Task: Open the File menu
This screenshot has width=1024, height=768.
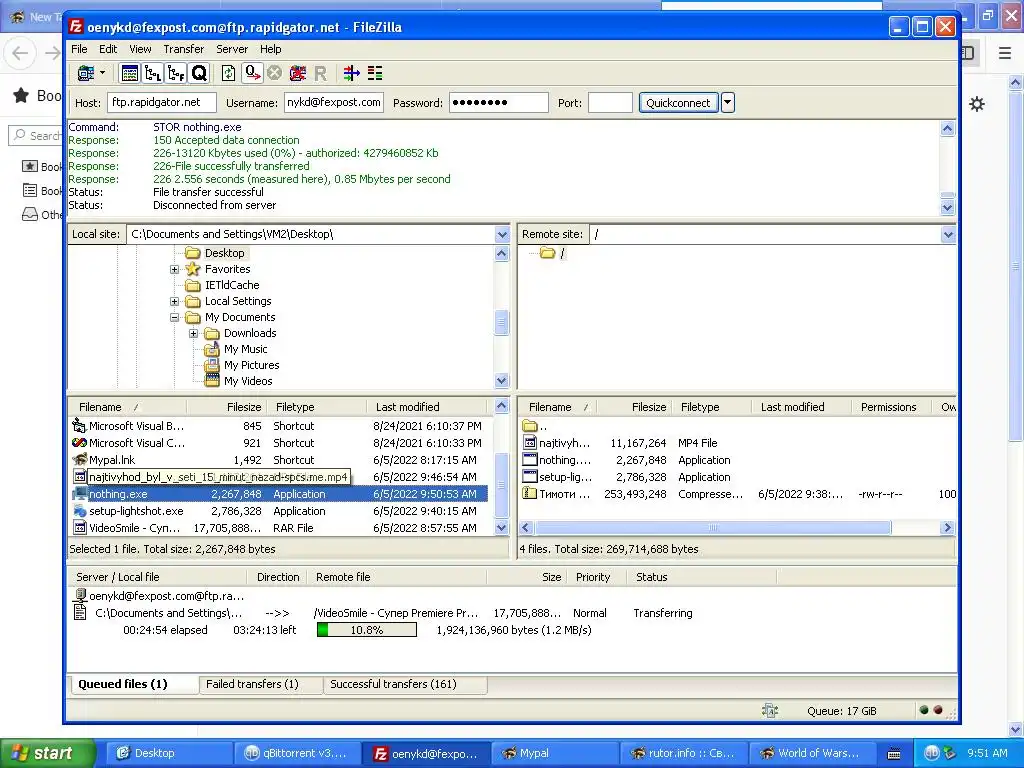Action: [79, 49]
